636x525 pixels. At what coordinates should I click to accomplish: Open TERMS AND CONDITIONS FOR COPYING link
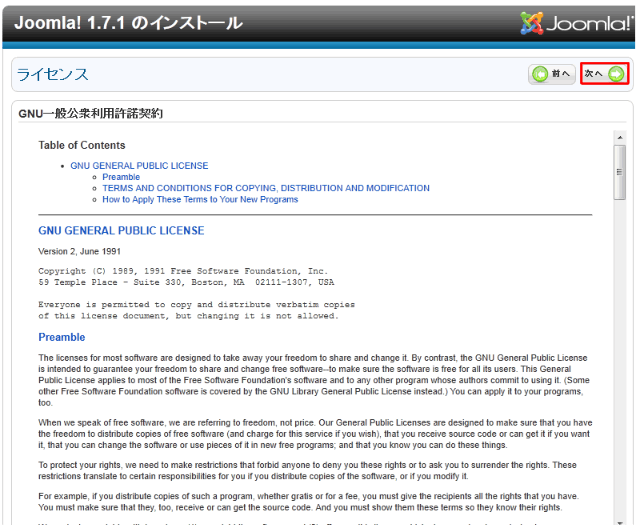pos(266,188)
